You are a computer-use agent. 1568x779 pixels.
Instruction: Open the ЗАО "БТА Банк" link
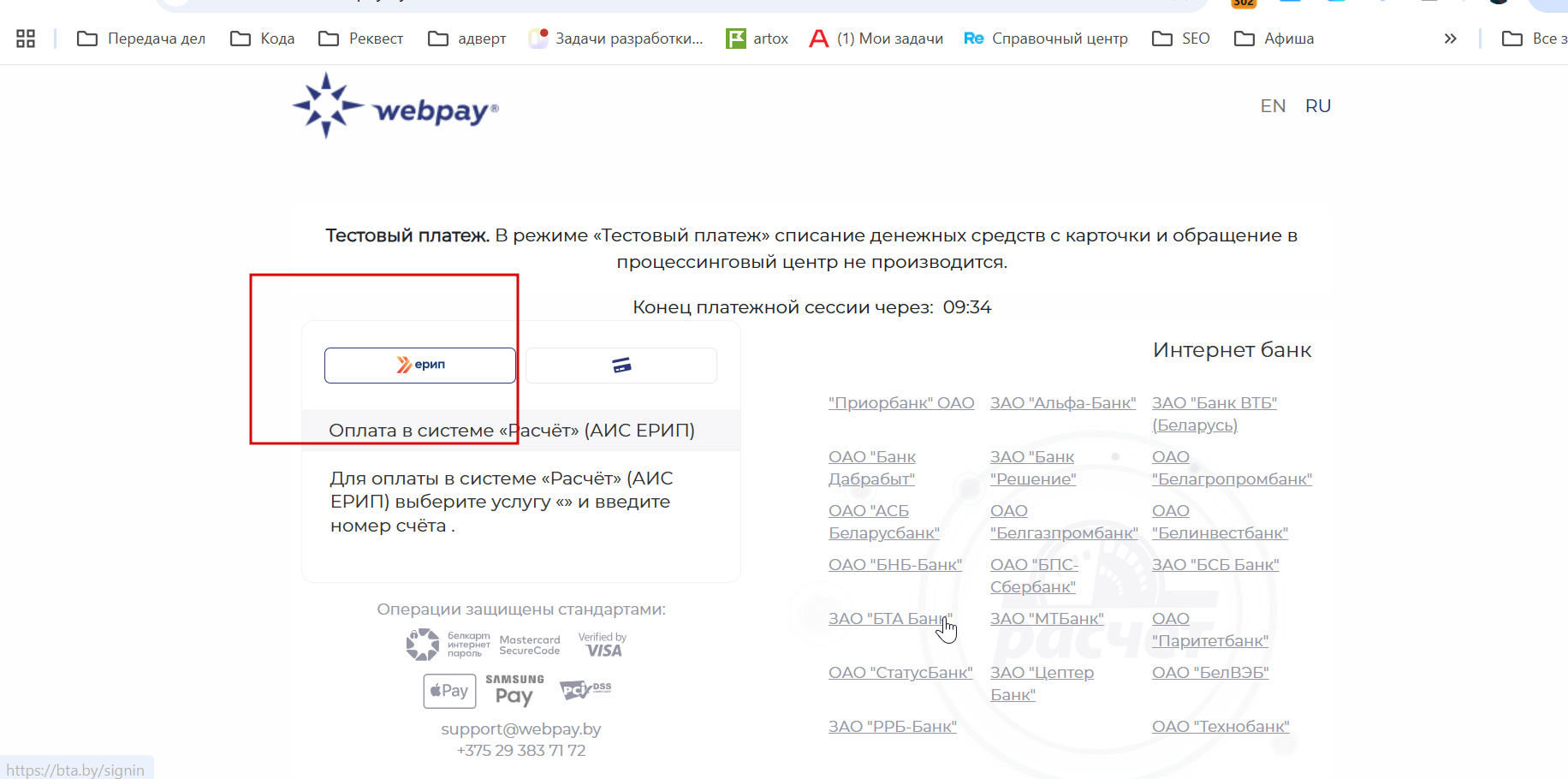click(x=890, y=619)
